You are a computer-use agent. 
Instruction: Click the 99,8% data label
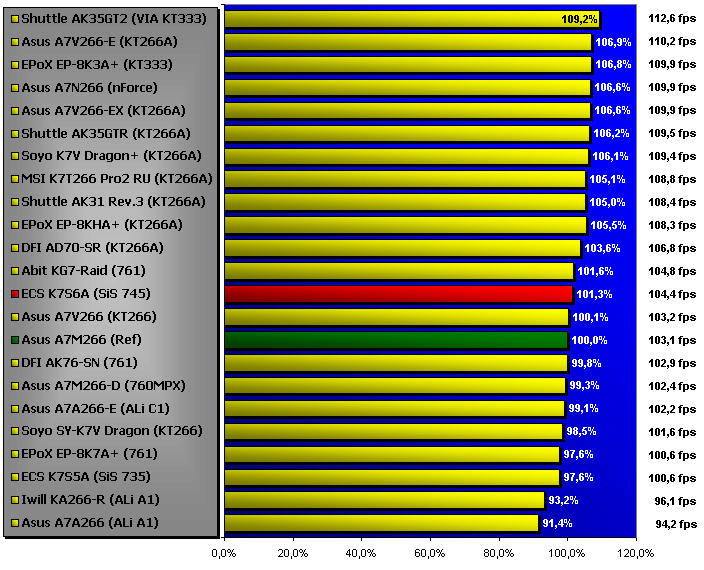tap(586, 363)
